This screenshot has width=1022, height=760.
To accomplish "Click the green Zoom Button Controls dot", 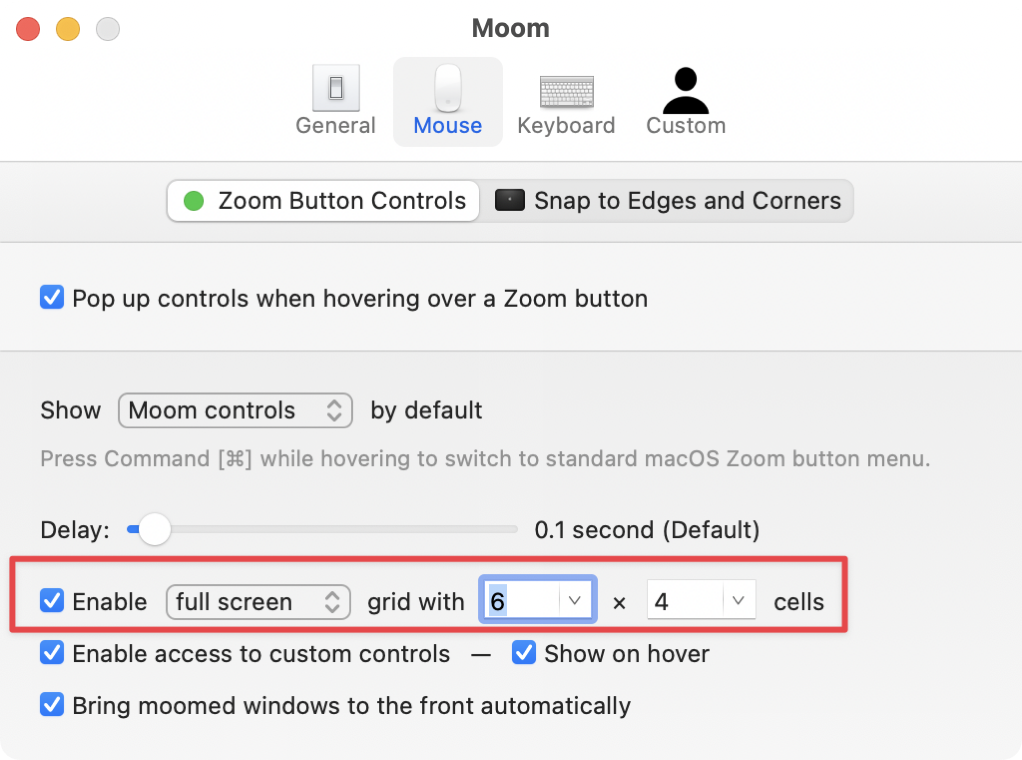I will (x=194, y=201).
